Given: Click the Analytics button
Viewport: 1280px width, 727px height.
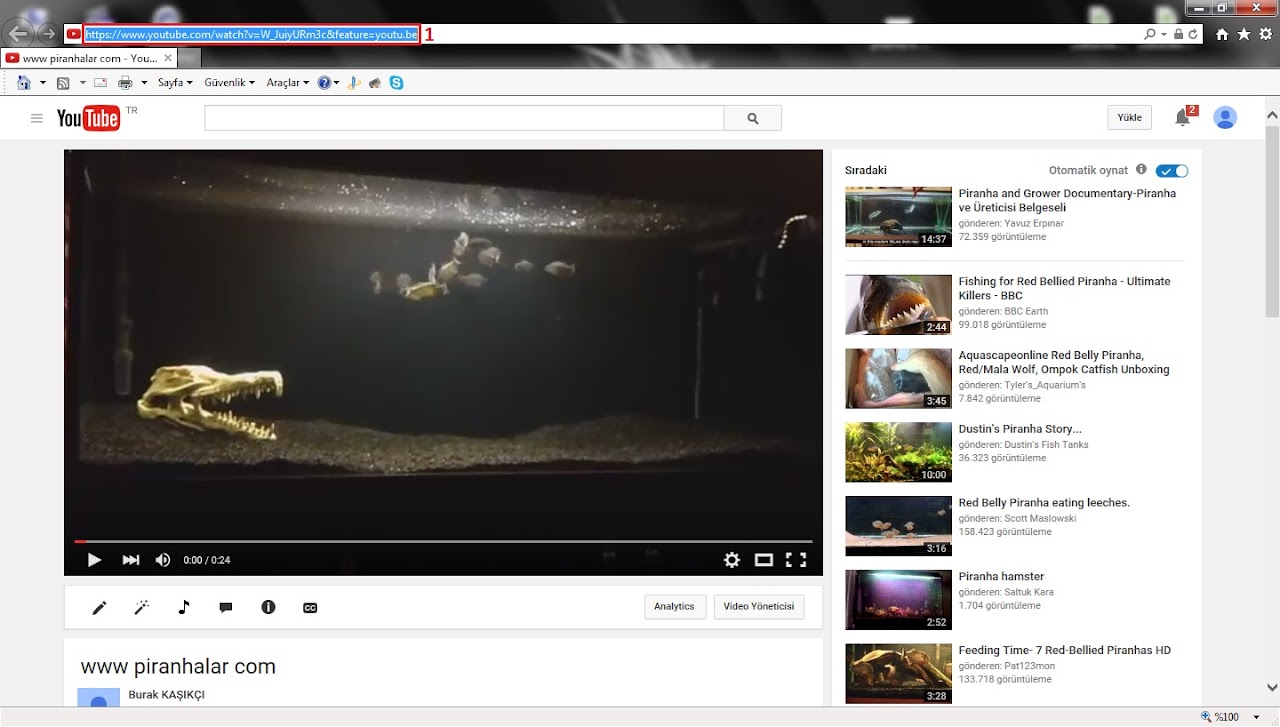Looking at the screenshot, I should [675, 607].
